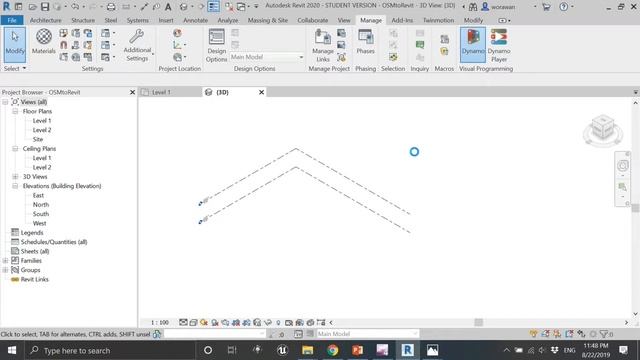Select Site floor plan

coord(38,140)
